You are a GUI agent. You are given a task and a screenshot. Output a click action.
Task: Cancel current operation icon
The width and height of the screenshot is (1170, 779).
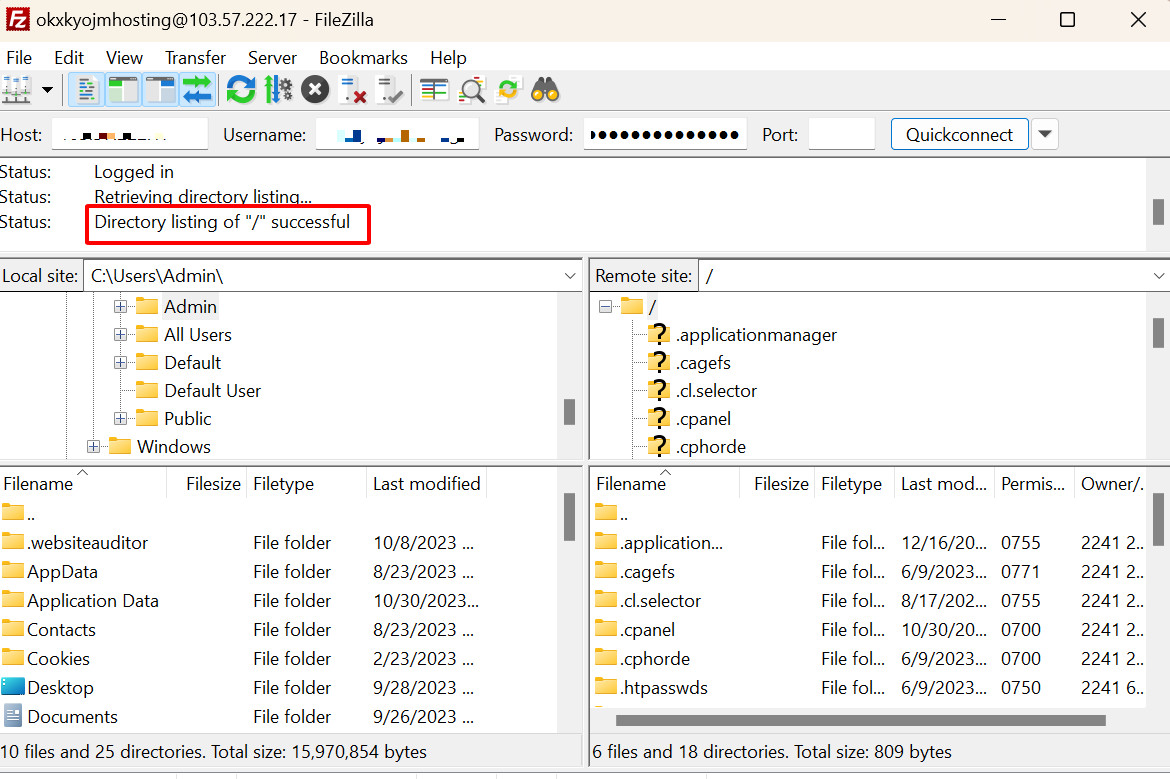pyautogui.click(x=315, y=90)
